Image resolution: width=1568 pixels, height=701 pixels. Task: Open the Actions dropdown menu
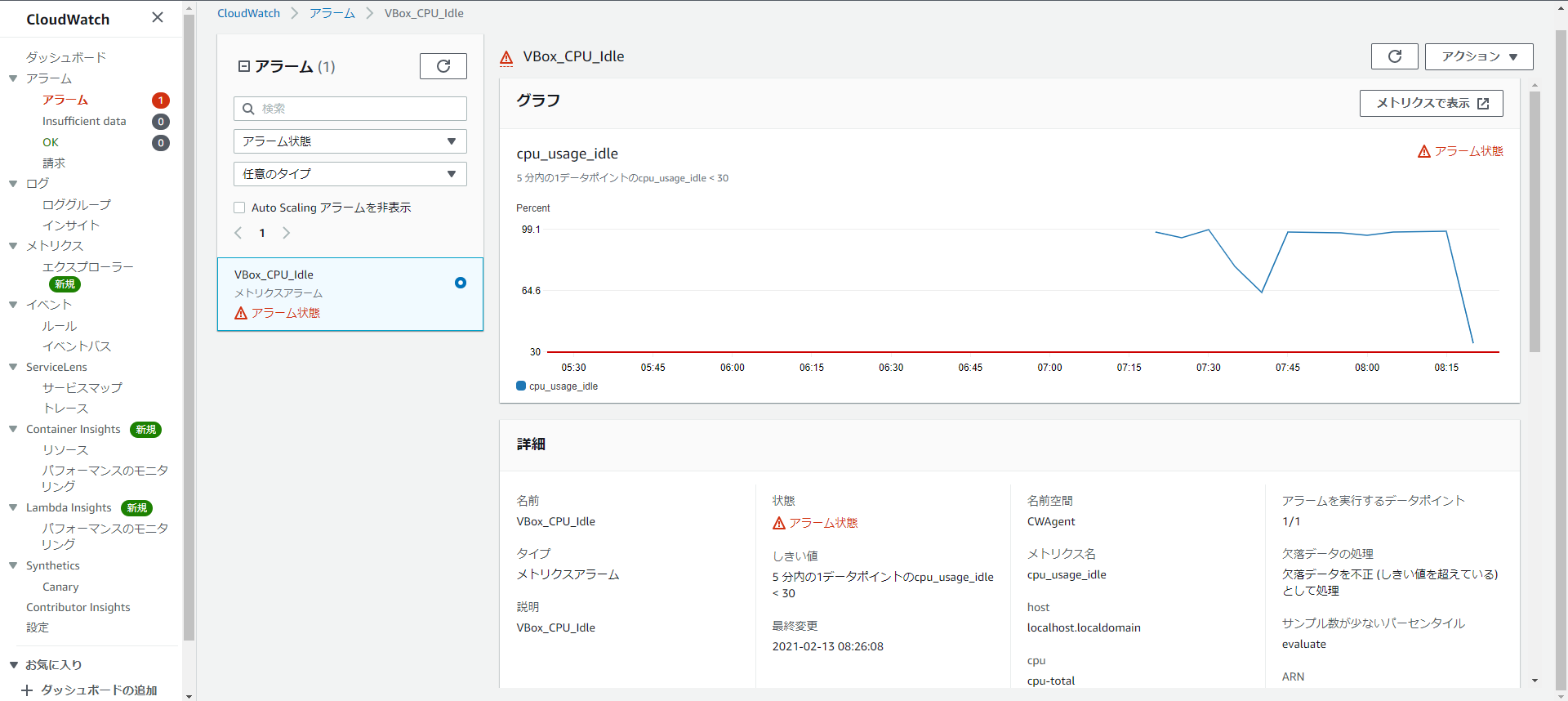[x=1478, y=56]
